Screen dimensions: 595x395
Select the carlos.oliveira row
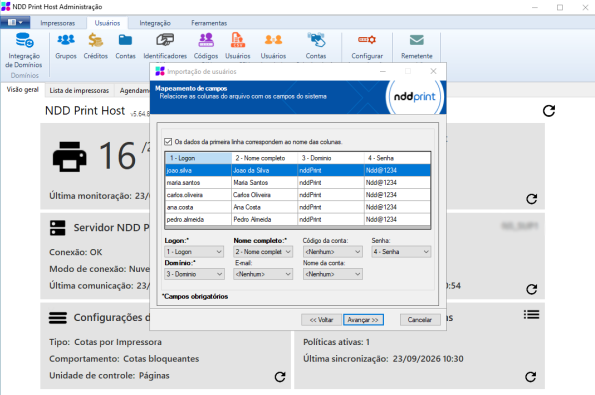(x=298, y=195)
